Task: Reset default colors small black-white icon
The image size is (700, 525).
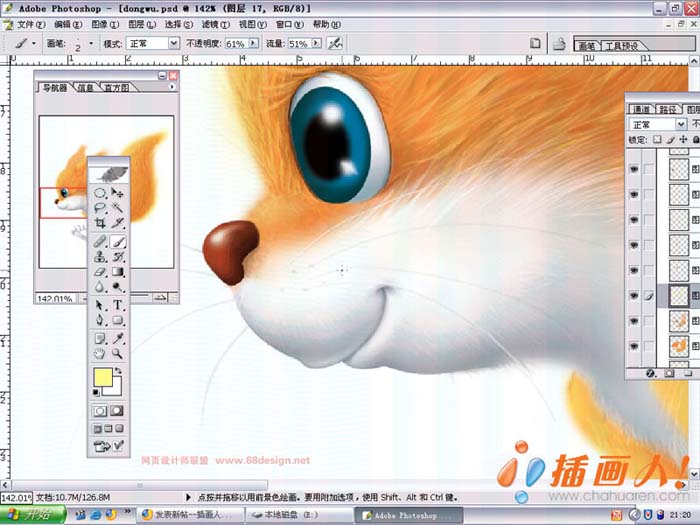Action: [96, 393]
